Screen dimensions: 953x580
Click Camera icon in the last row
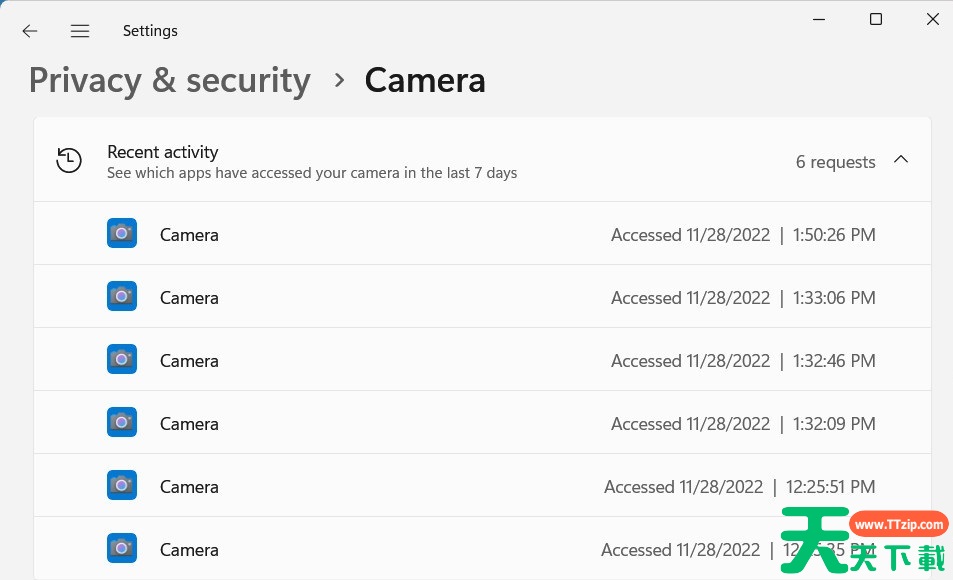(122, 548)
